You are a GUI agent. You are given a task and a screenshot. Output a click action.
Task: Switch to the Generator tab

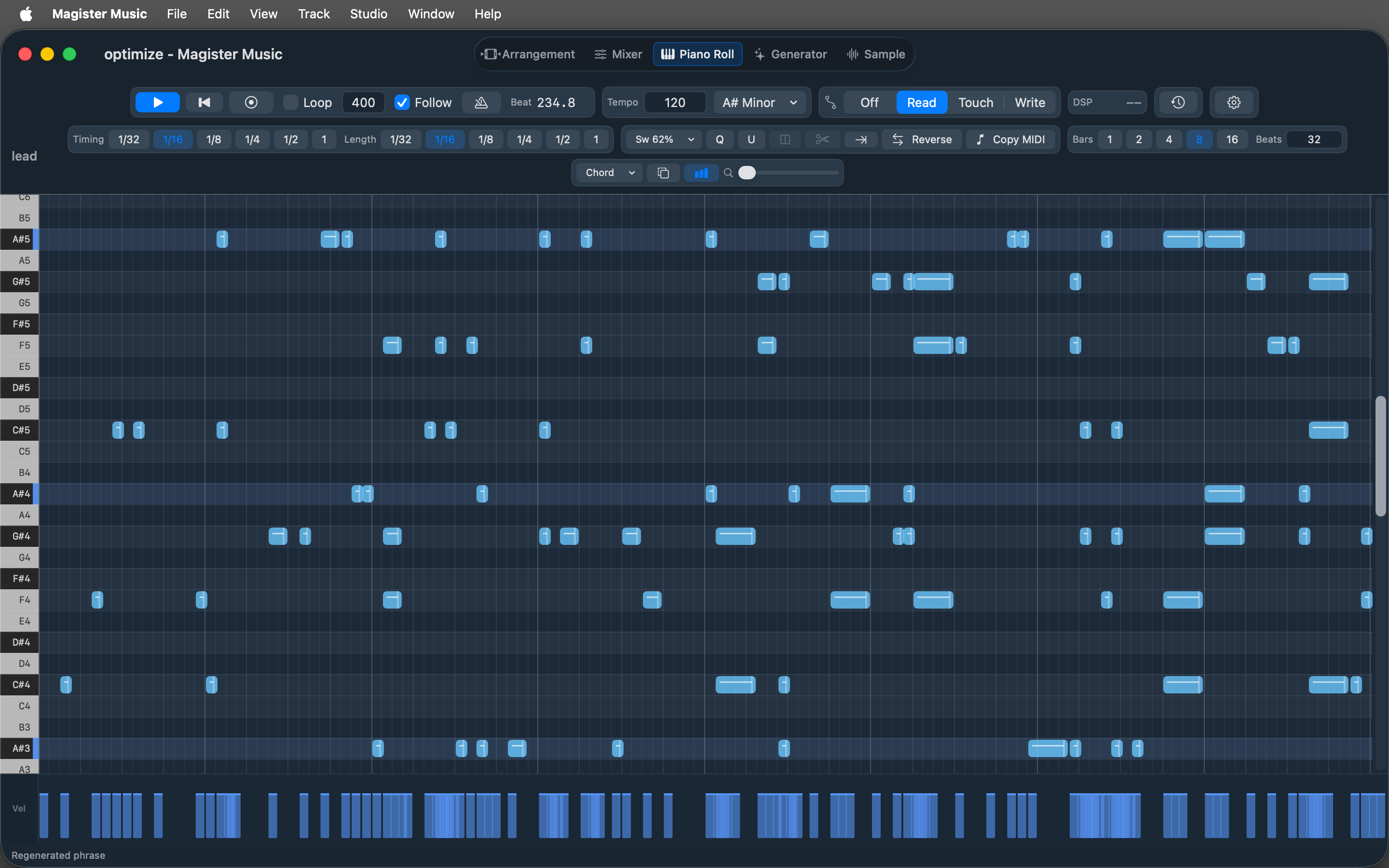click(791, 54)
